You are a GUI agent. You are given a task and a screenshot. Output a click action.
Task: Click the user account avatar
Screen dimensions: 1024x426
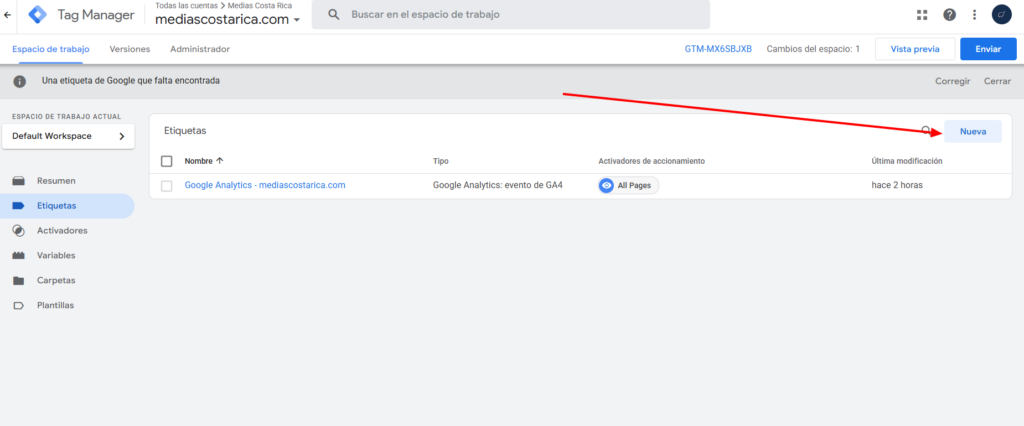(1002, 15)
